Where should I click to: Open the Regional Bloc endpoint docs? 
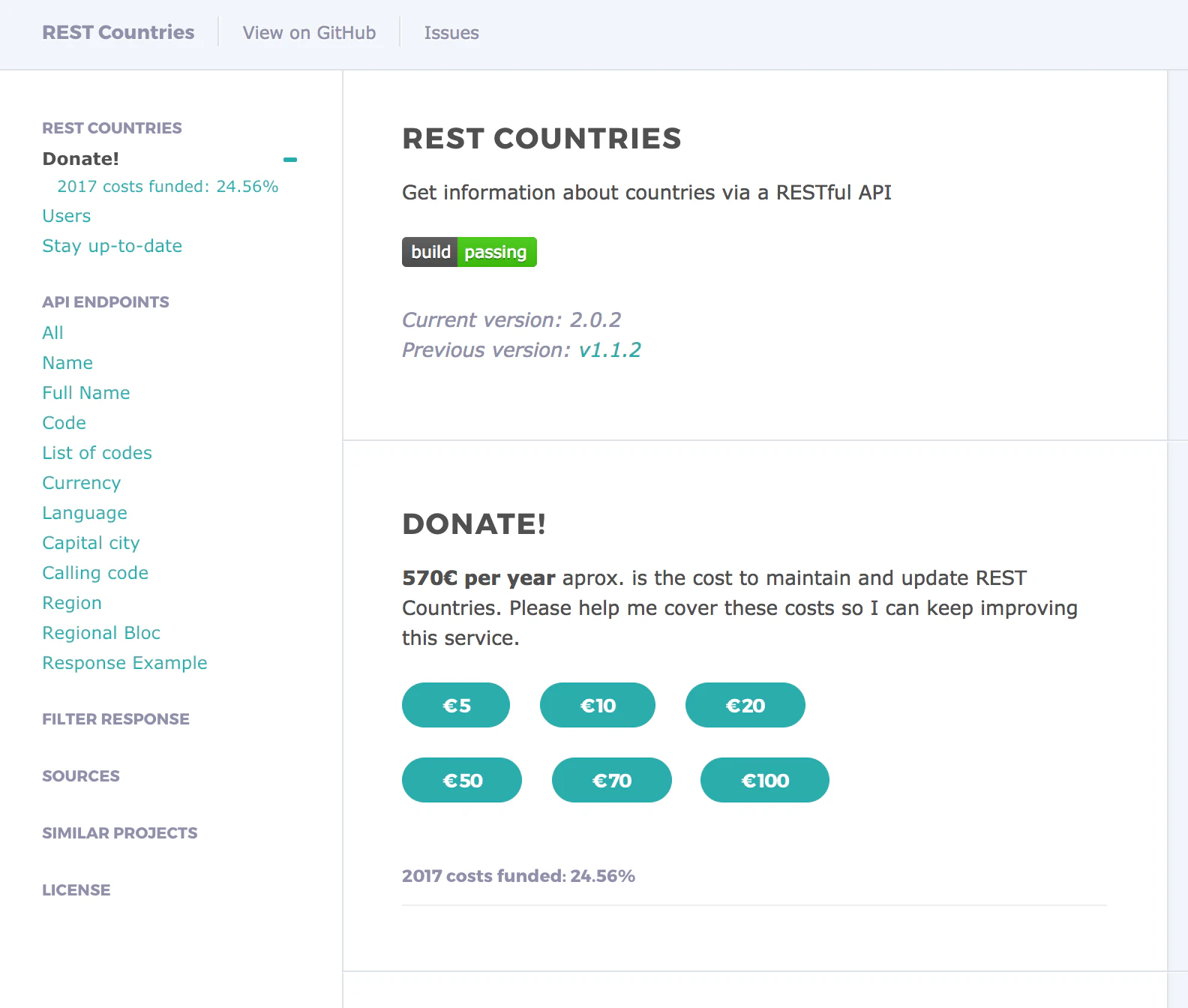101,633
